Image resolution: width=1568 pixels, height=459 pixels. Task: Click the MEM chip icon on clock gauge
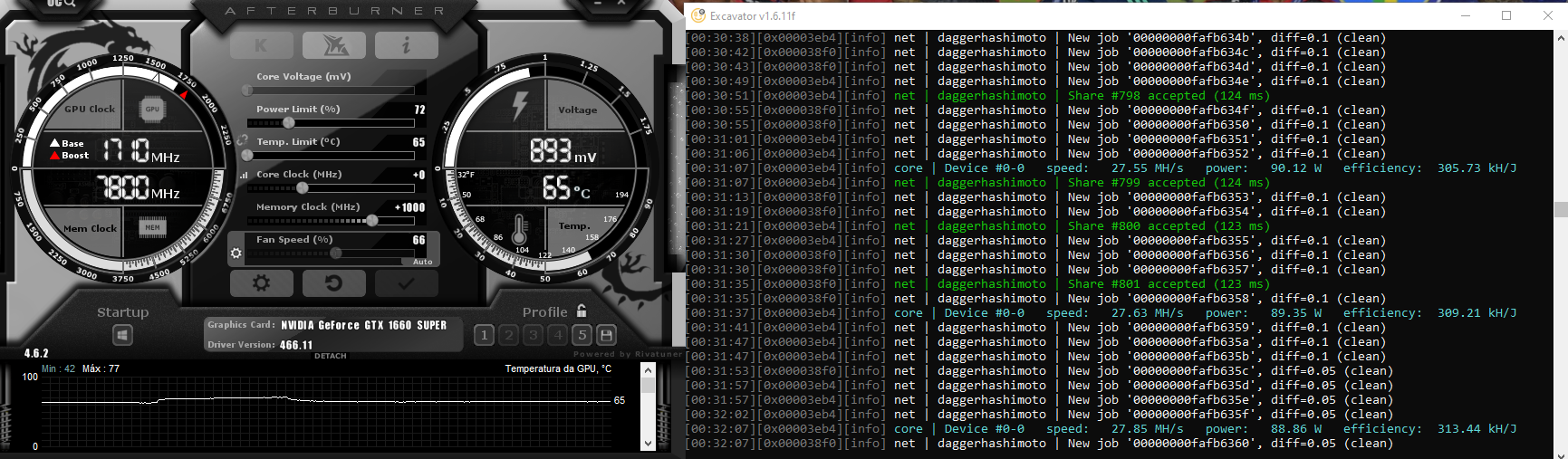click(152, 227)
